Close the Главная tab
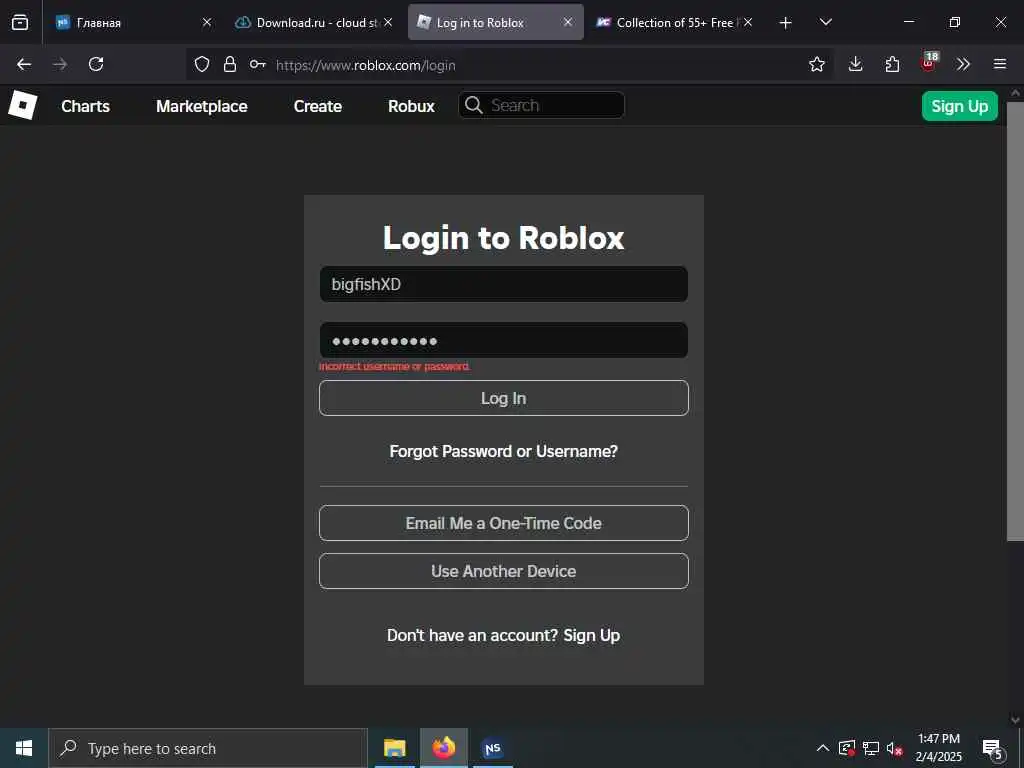1024x768 pixels. [x=206, y=22]
